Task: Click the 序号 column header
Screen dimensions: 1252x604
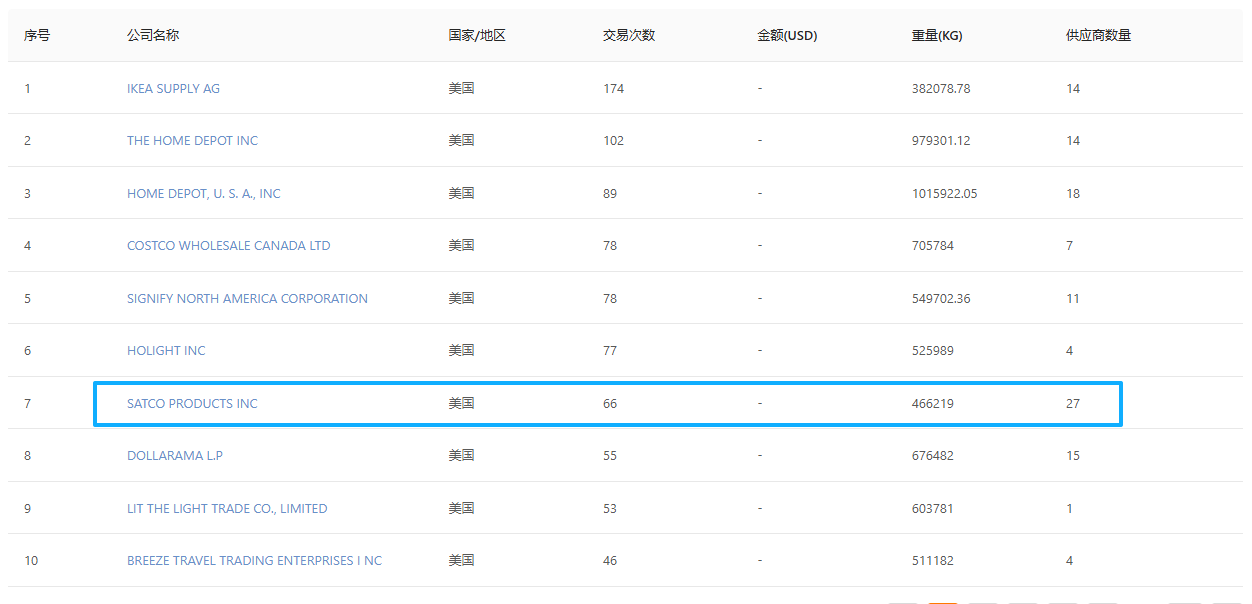Action: coord(37,35)
